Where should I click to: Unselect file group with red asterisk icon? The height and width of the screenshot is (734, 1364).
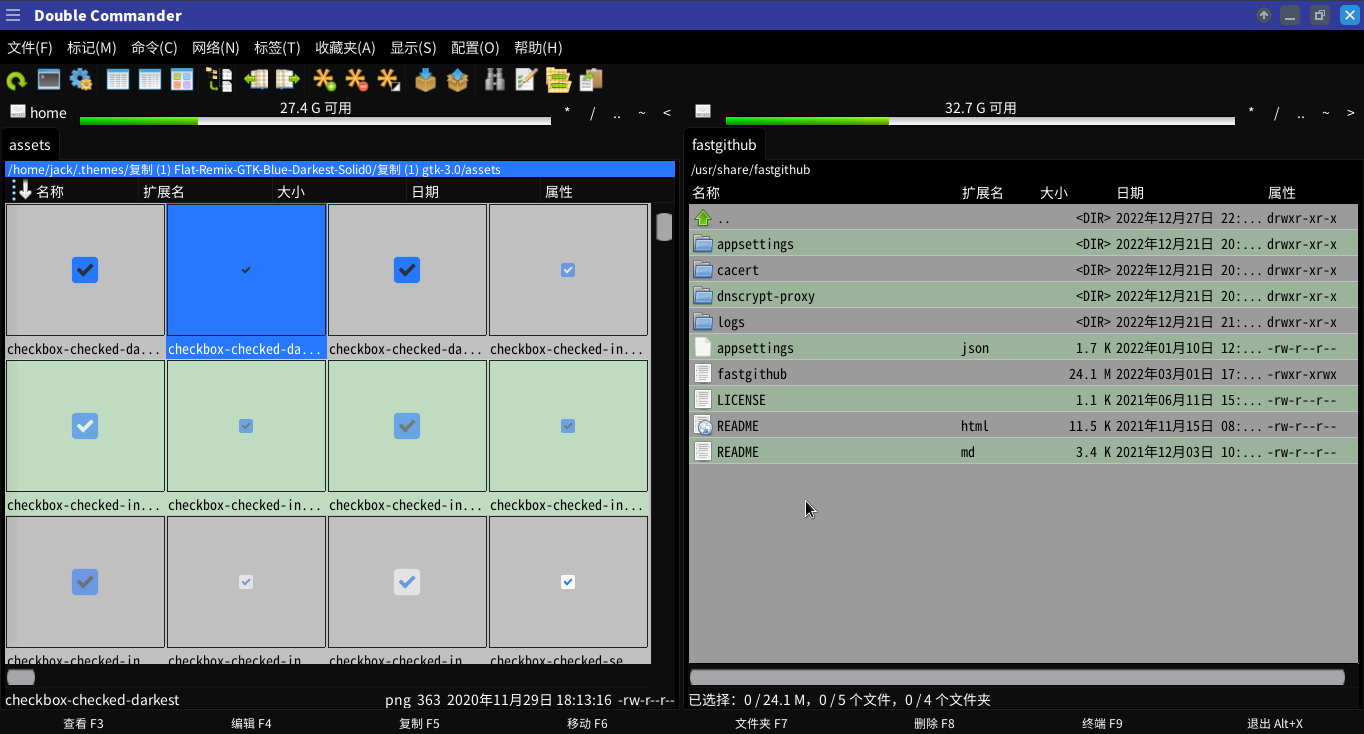click(x=355, y=79)
